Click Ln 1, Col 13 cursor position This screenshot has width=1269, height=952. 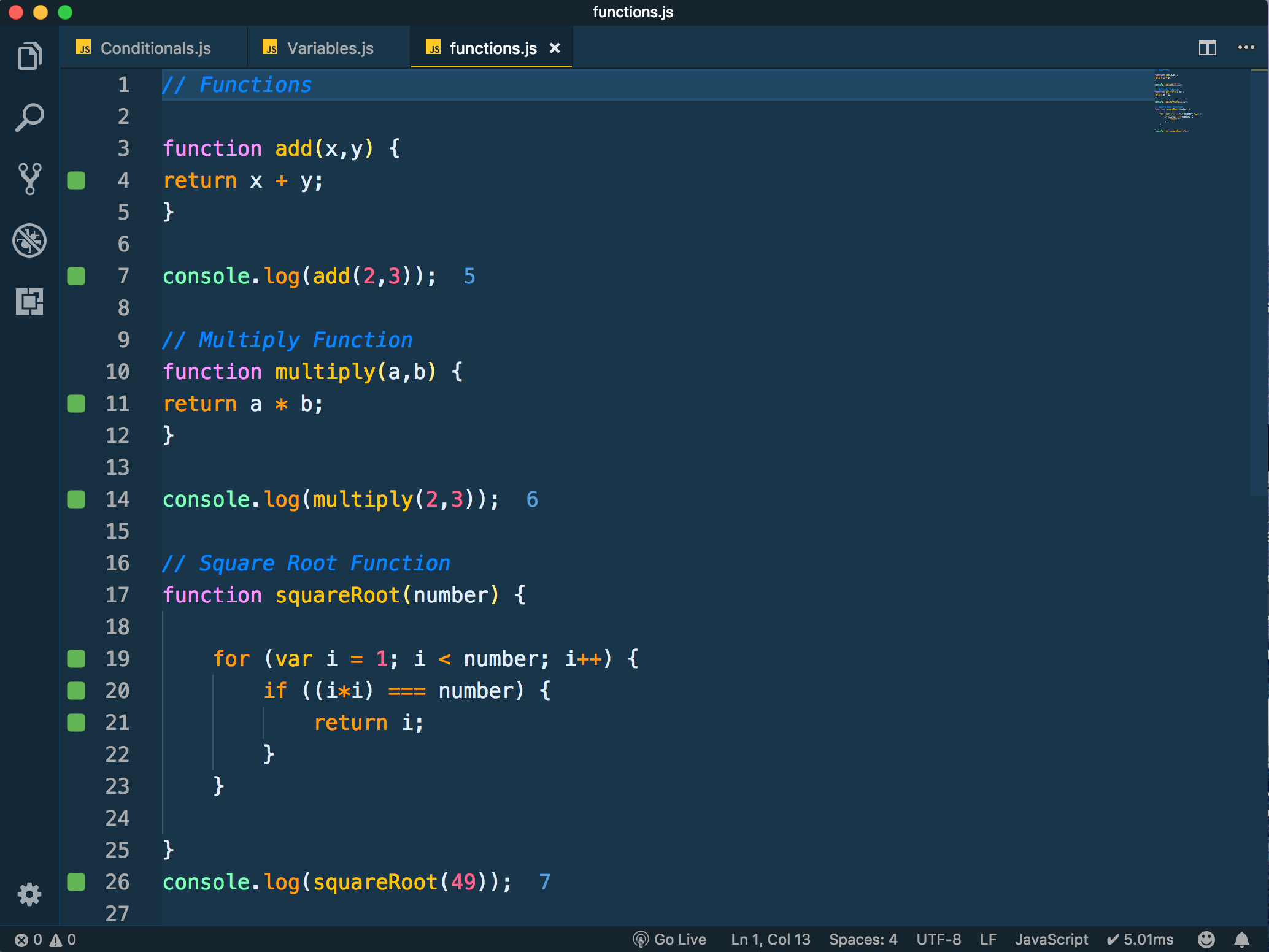coord(771,940)
